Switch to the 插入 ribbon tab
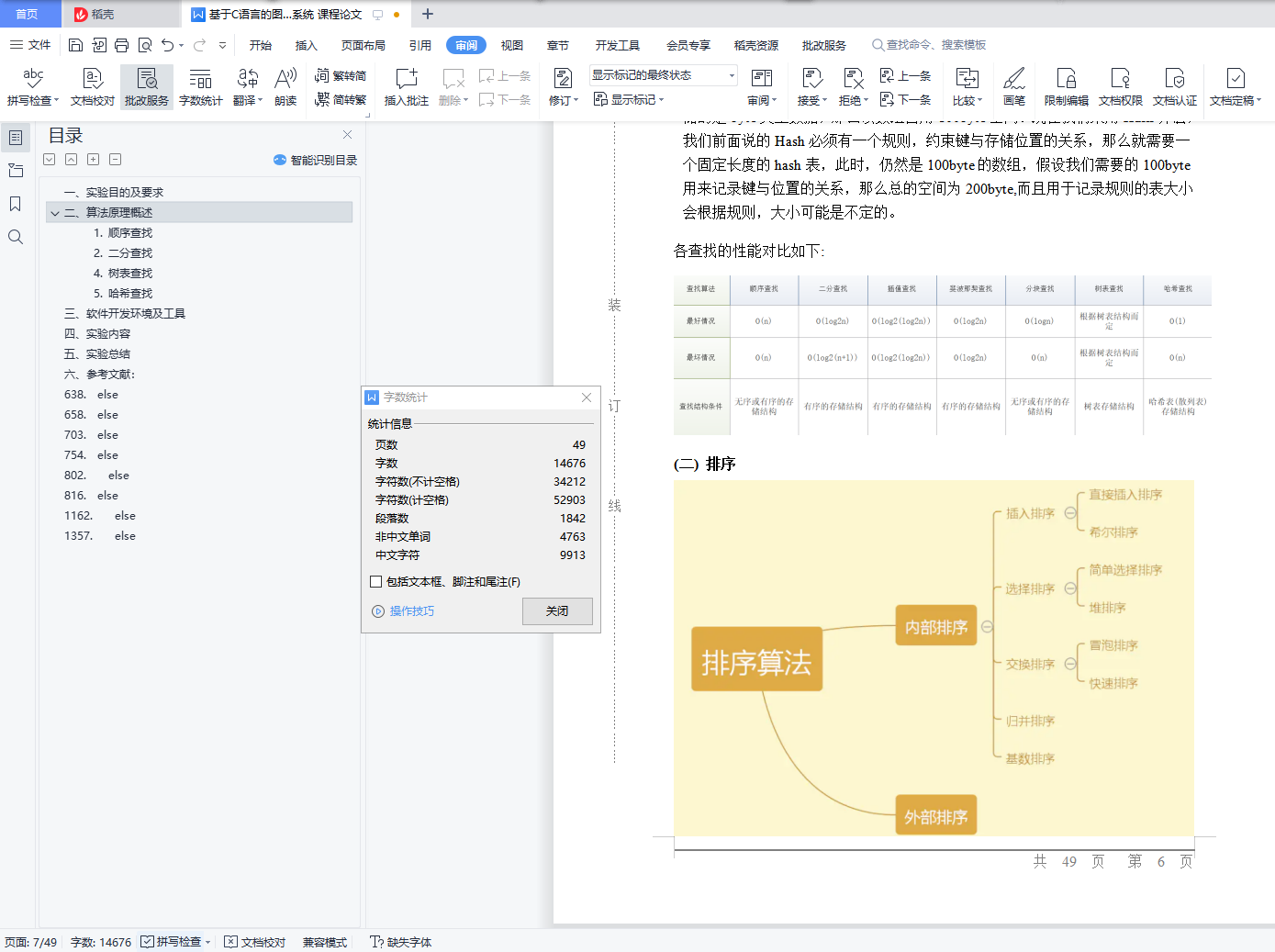This screenshot has width=1275, height=952. coord(306,45)
